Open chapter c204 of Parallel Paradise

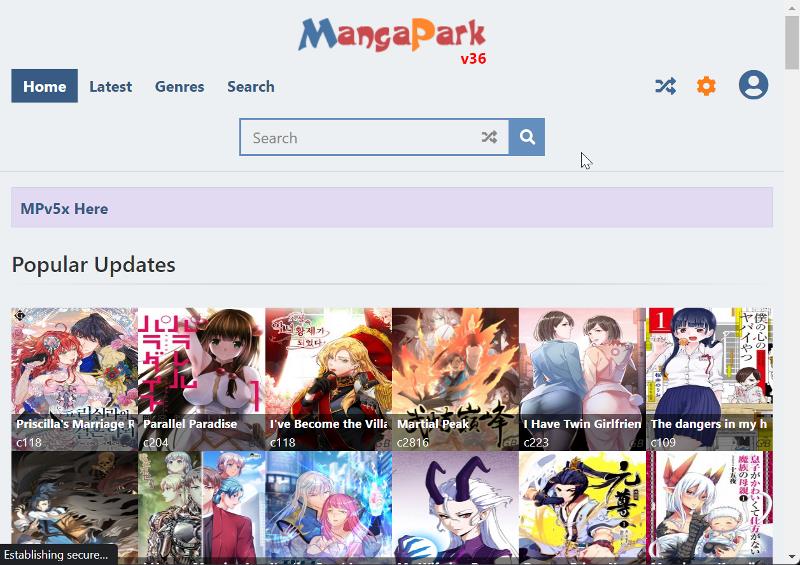(x=156, y=443)
